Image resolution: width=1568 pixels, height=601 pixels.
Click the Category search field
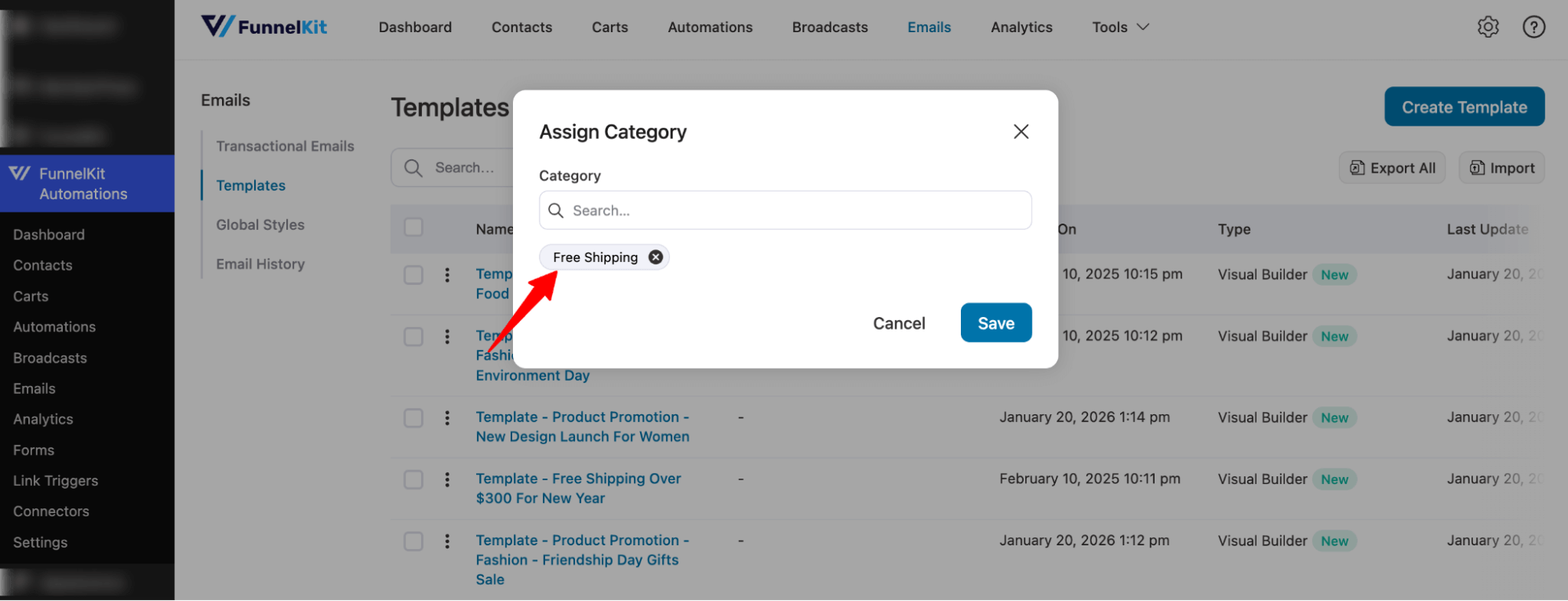click(x=784, y=210)
